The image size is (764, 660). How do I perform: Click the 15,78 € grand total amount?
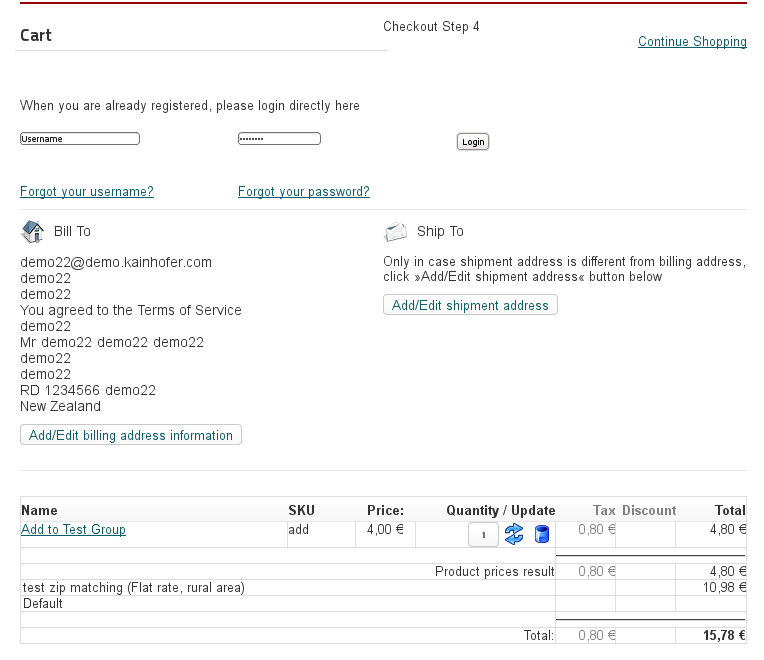(724, 635)
